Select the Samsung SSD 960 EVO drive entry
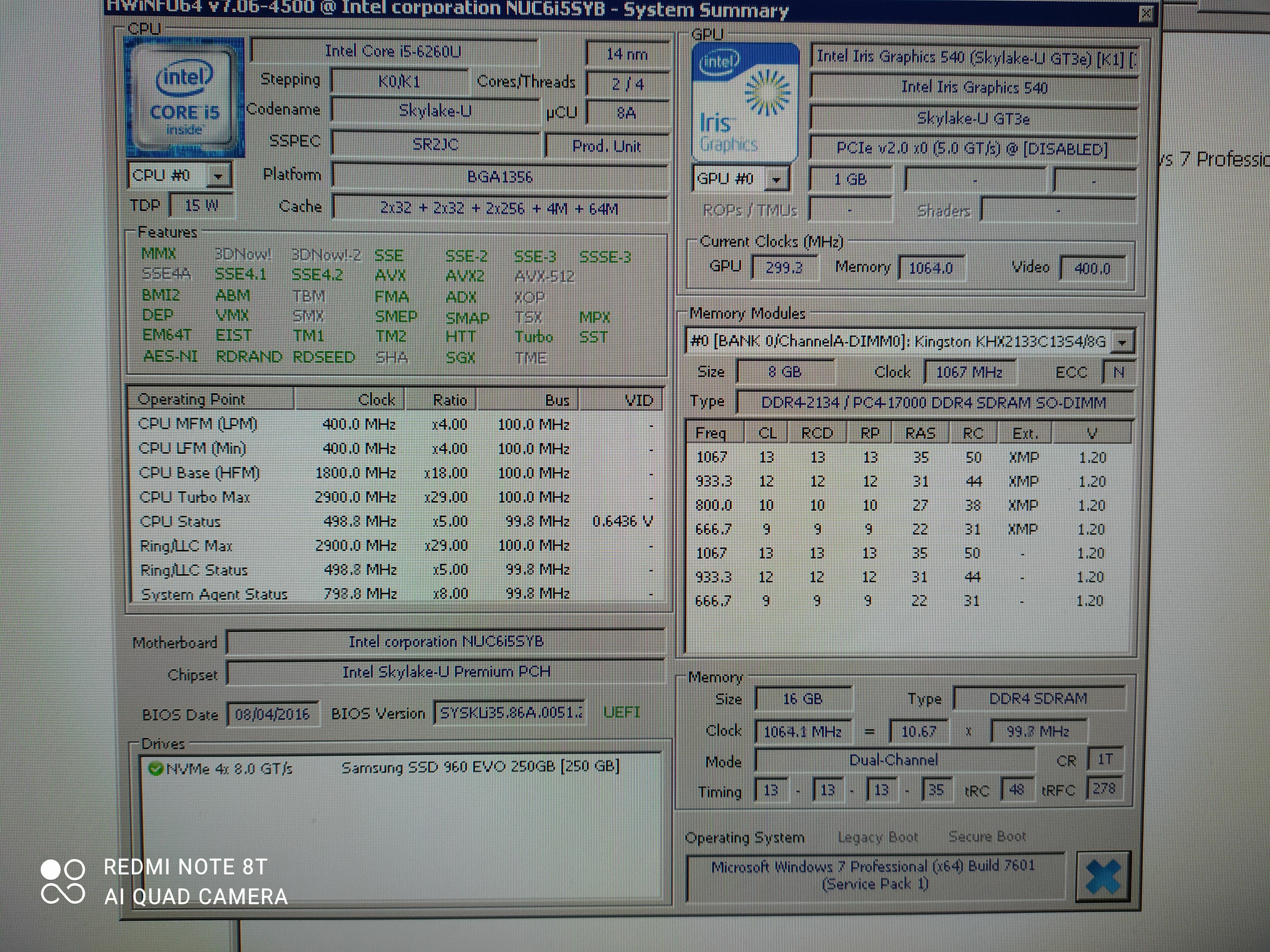The image size is (1270, 952). (480, 767)
